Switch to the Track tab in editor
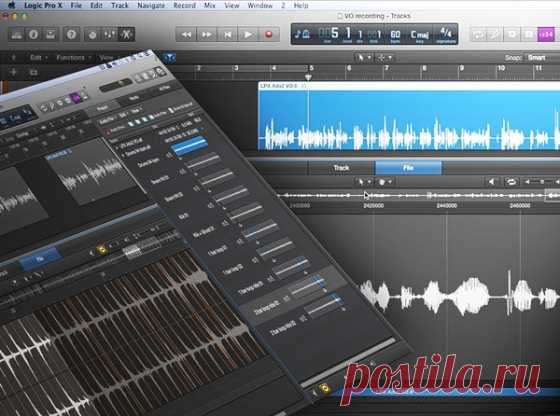This screenshot has width=560, height=416. pos(341,168)
